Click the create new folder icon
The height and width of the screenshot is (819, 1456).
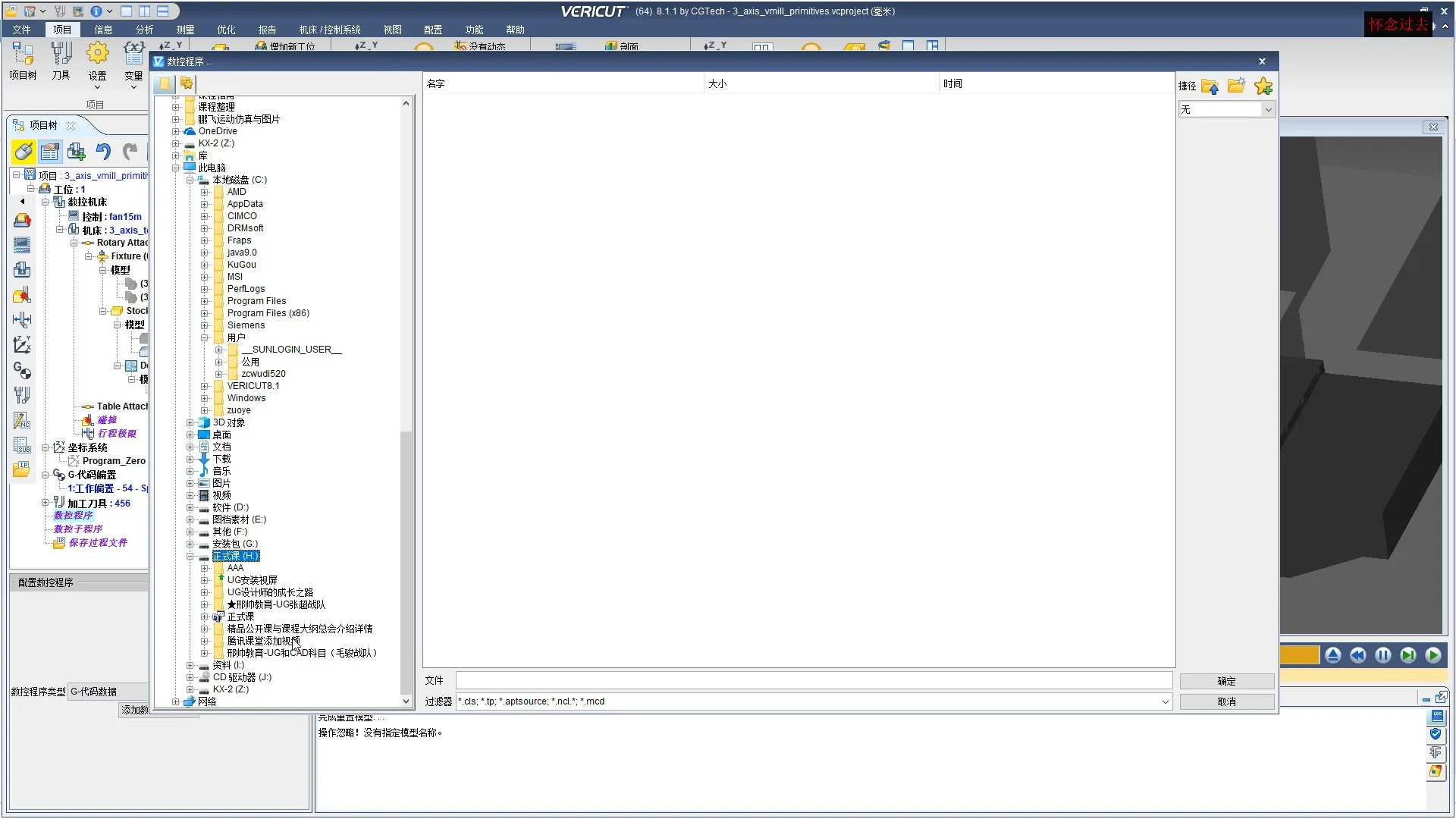tap(1236, 86)
